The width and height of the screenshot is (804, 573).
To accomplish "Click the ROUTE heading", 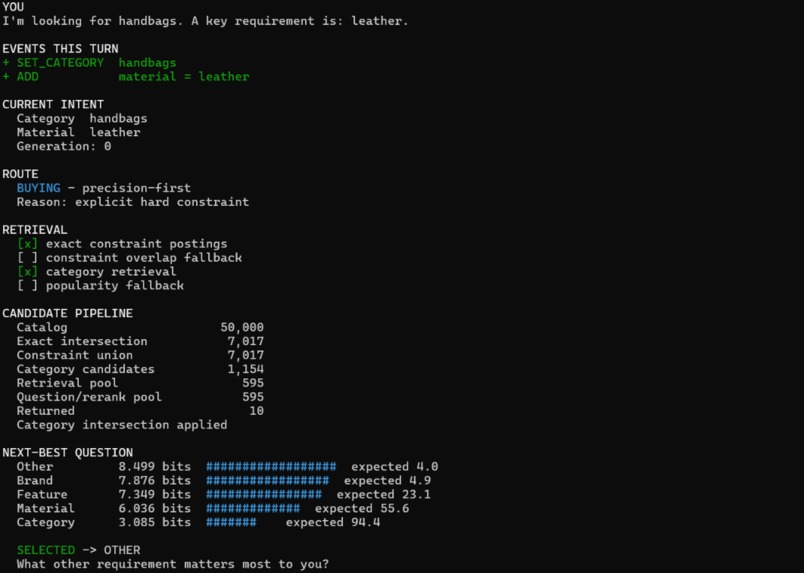I will (x=20, y=174).
